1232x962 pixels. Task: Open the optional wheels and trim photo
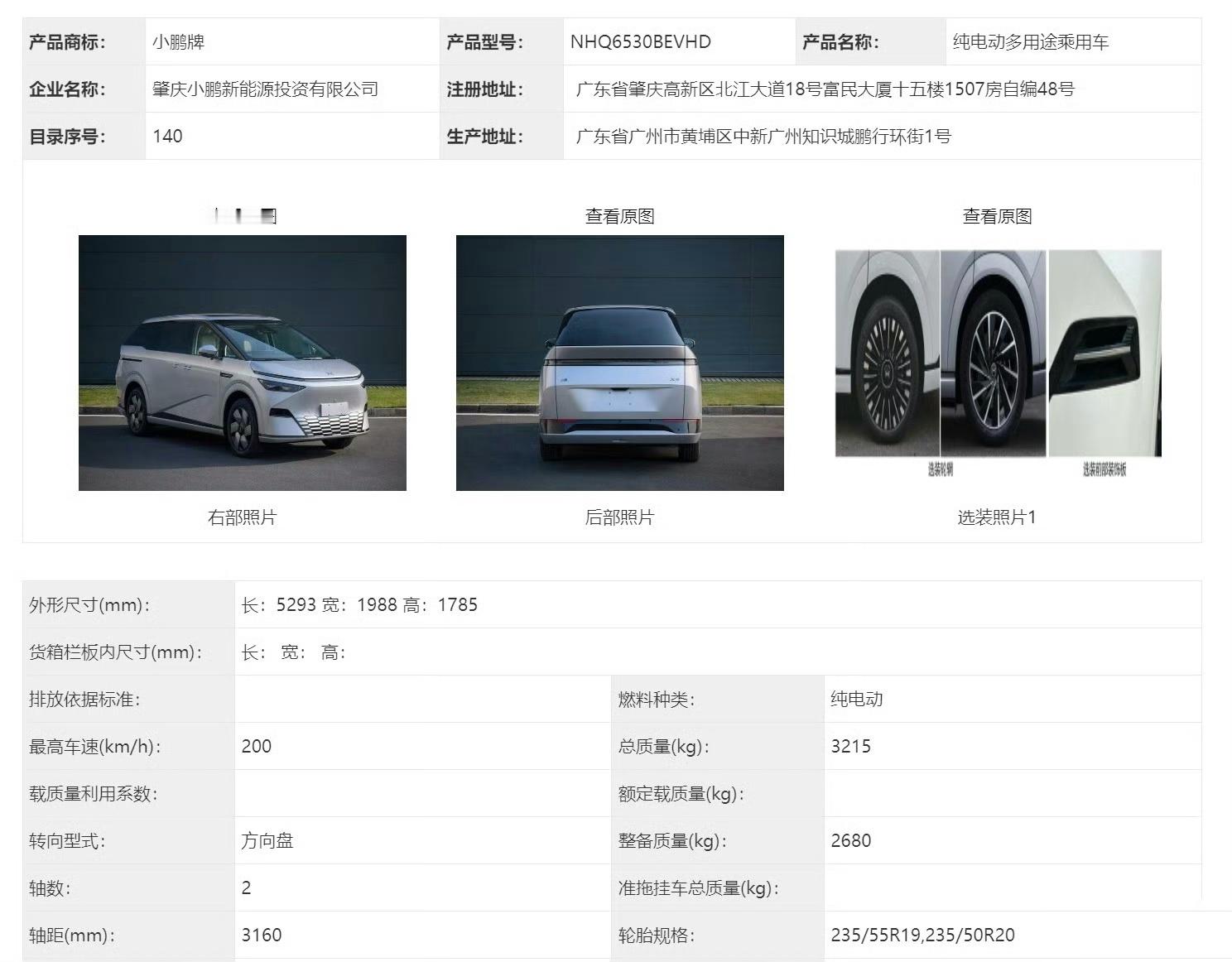pyautogui.click(x=998, y=363)
